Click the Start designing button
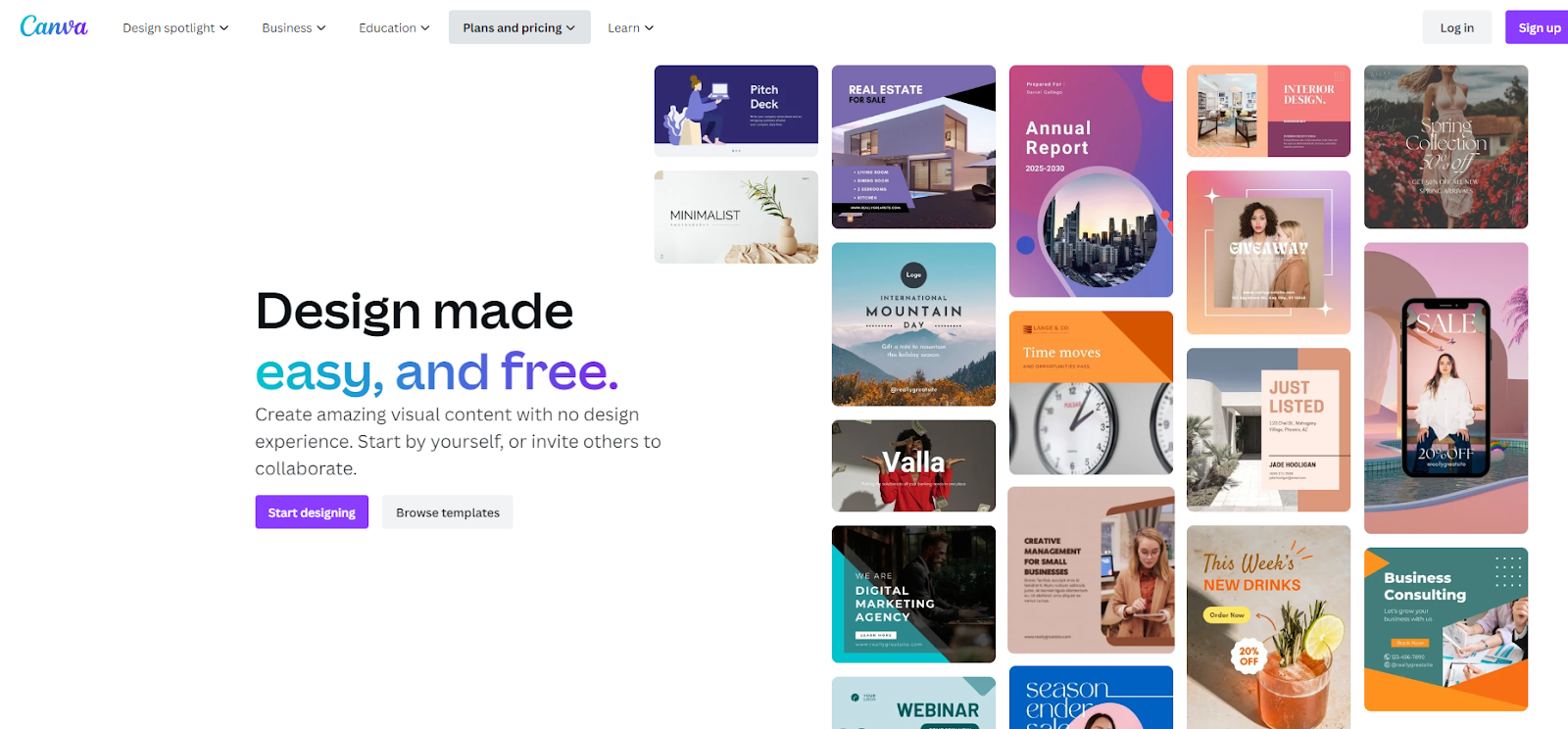This screenshot has height=729, width=1568. pyautogui.click(x=312, y=512)
